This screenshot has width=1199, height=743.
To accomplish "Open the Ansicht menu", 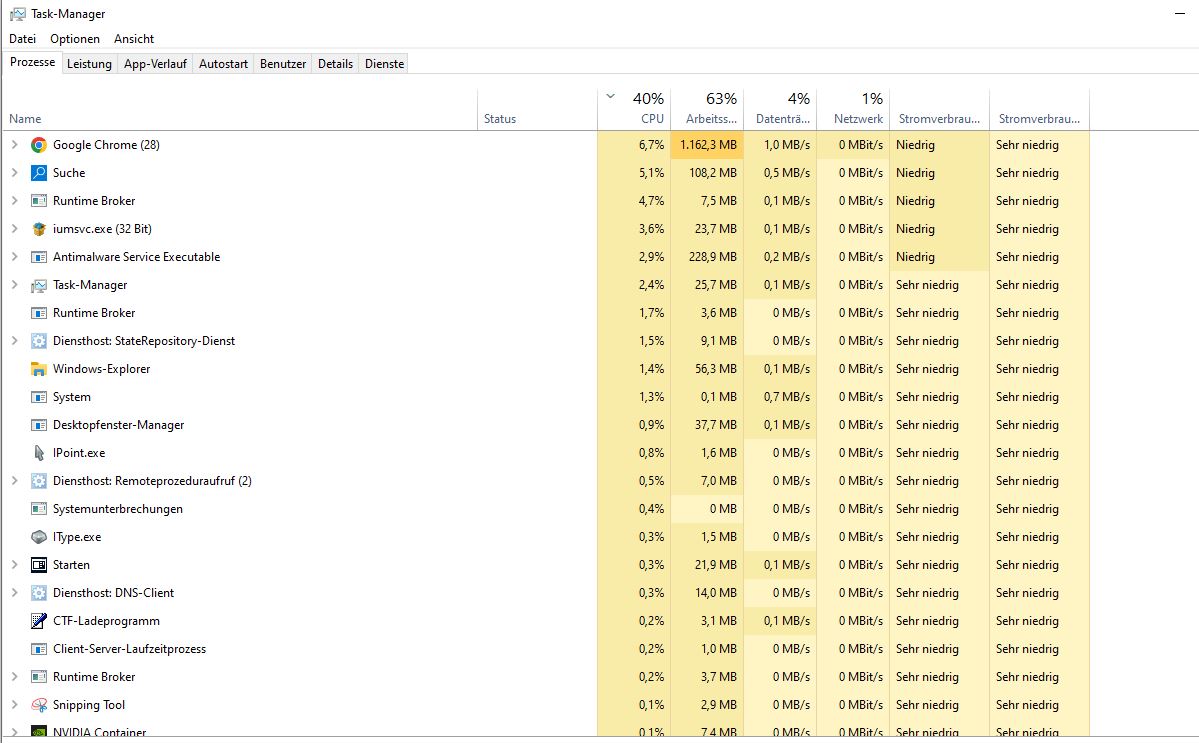I will pyautogui.click(x=134, y=39).
